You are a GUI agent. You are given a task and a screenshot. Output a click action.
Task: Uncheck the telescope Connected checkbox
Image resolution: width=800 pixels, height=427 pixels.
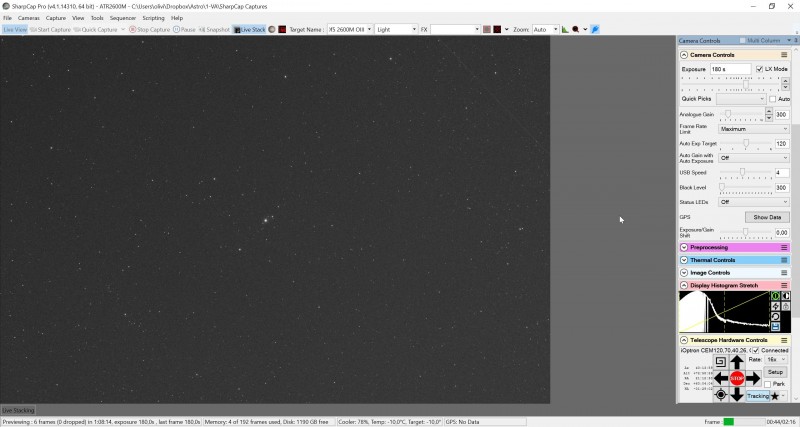pyautogui.click(x=756, y=350)
